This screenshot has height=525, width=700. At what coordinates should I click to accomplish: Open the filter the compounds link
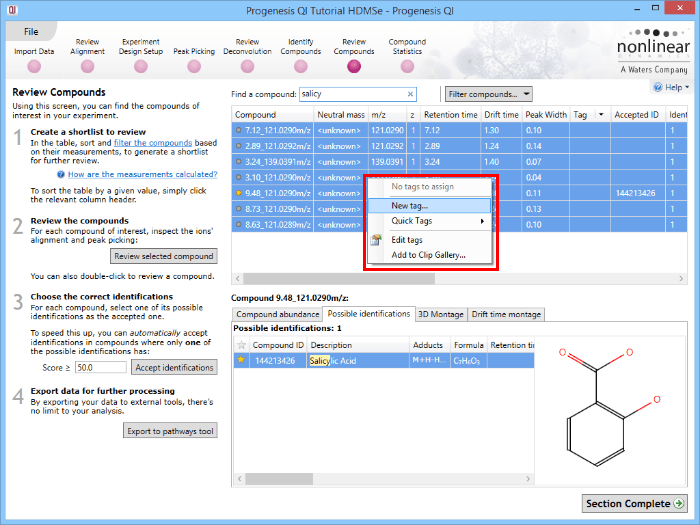tap(153, 143)
